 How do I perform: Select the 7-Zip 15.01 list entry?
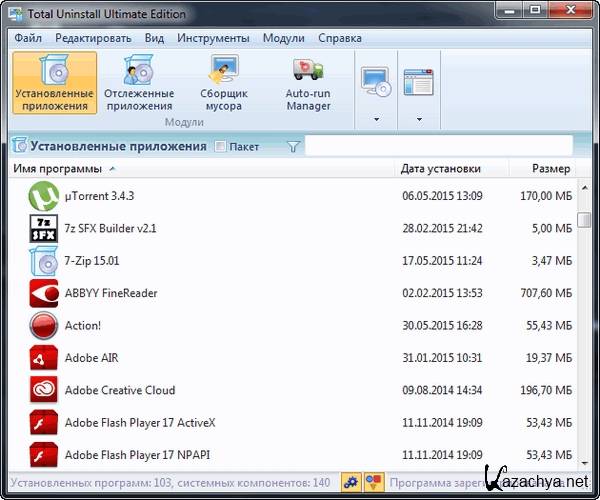pyautogui.click(x=92, y=261)
